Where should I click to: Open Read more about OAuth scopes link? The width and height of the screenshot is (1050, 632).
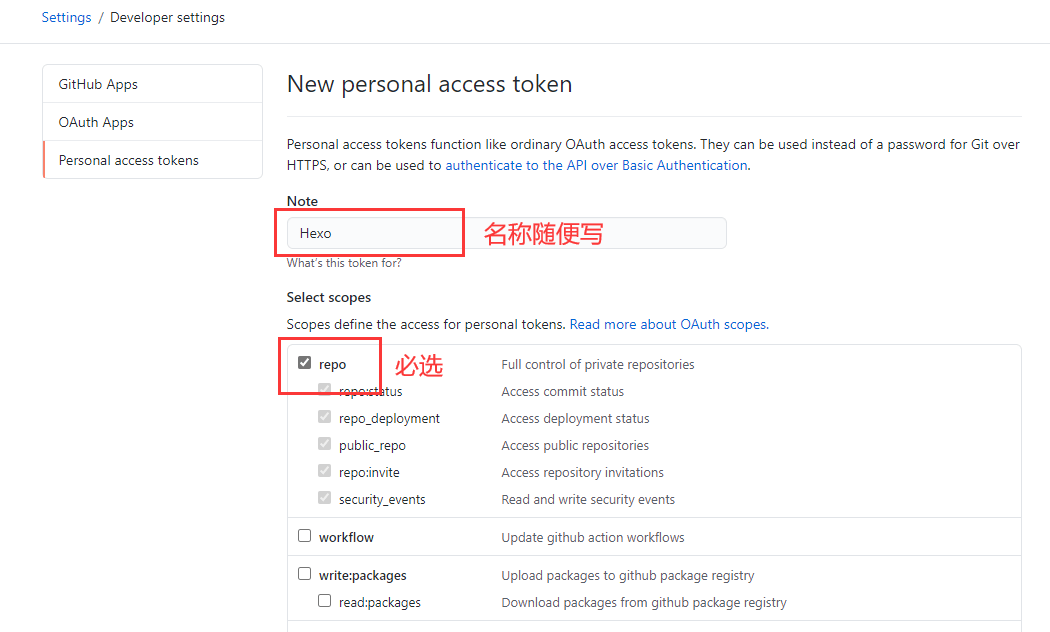click(x=669, y=325)
